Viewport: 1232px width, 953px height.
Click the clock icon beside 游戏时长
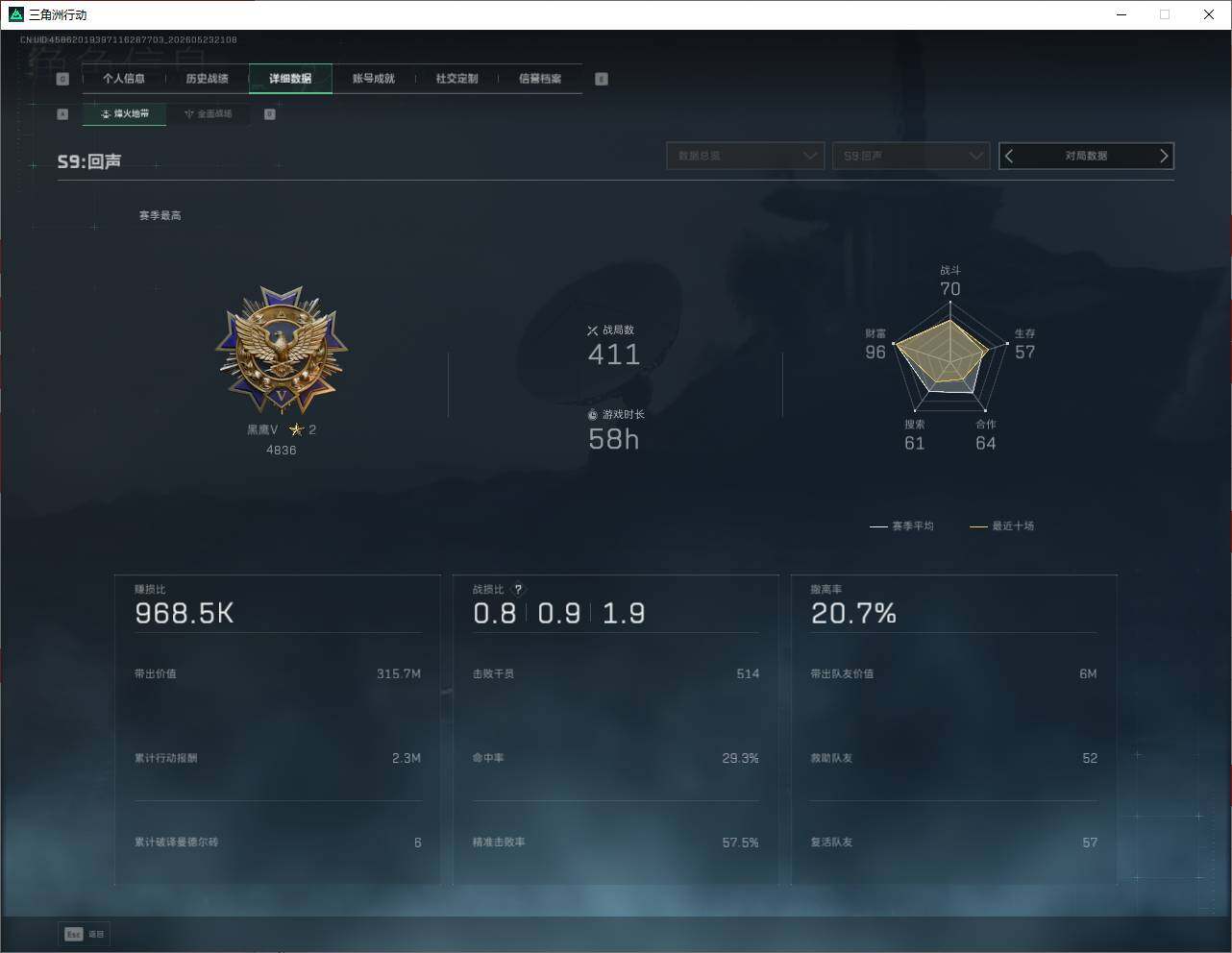click(592, 415)
